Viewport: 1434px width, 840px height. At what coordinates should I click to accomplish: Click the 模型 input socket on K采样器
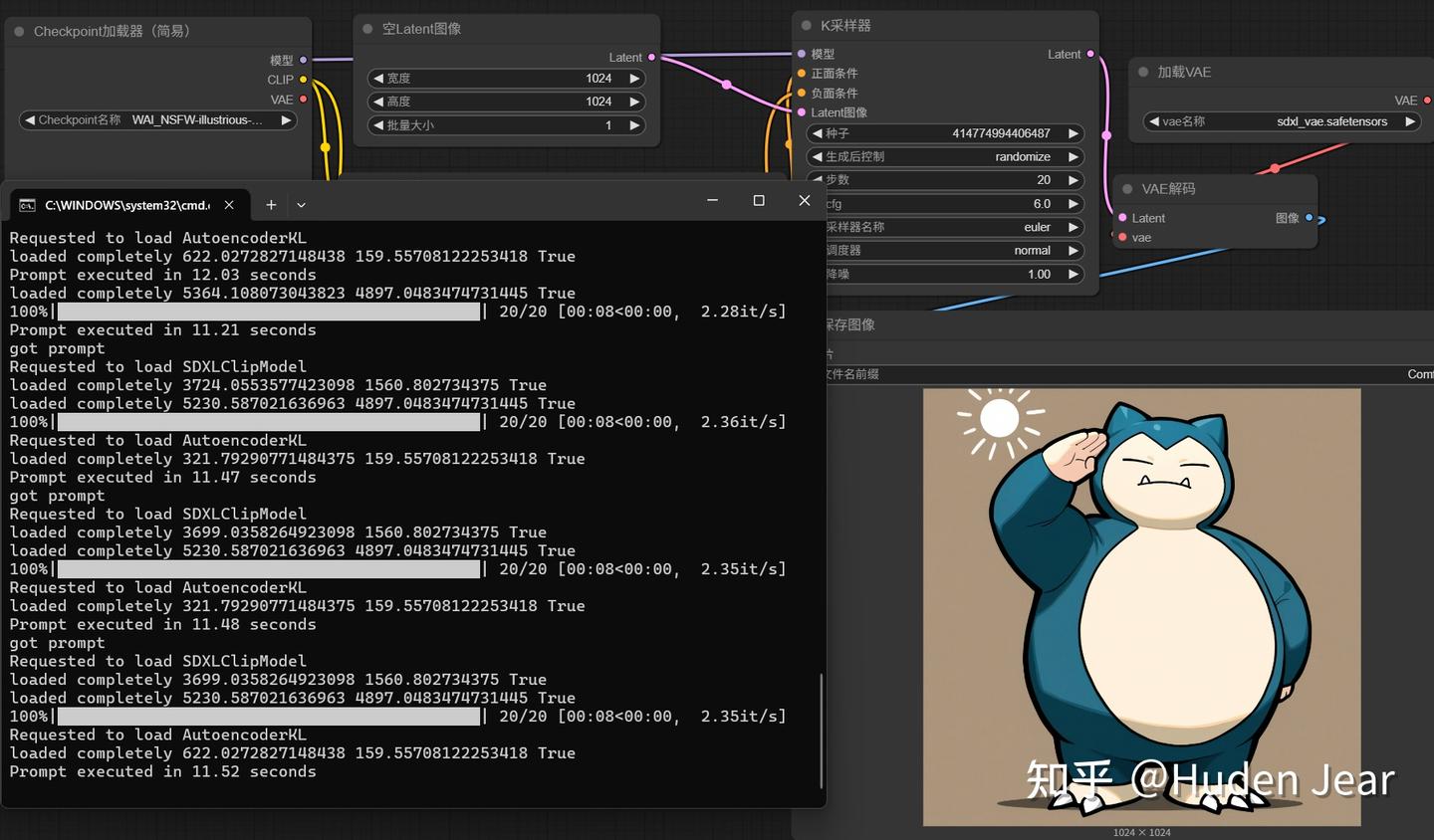802,54
